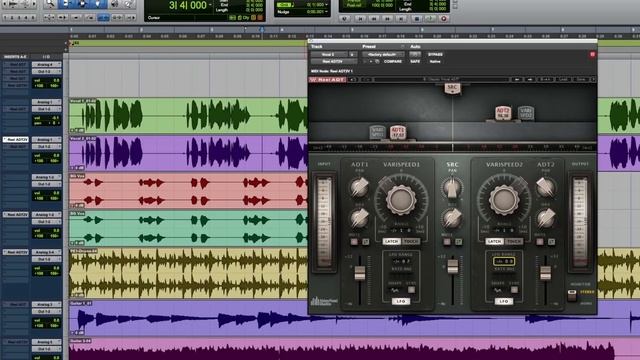Open the Varispeed1 LFO shape selector
640x360 pixels.
tap(395, 290)
